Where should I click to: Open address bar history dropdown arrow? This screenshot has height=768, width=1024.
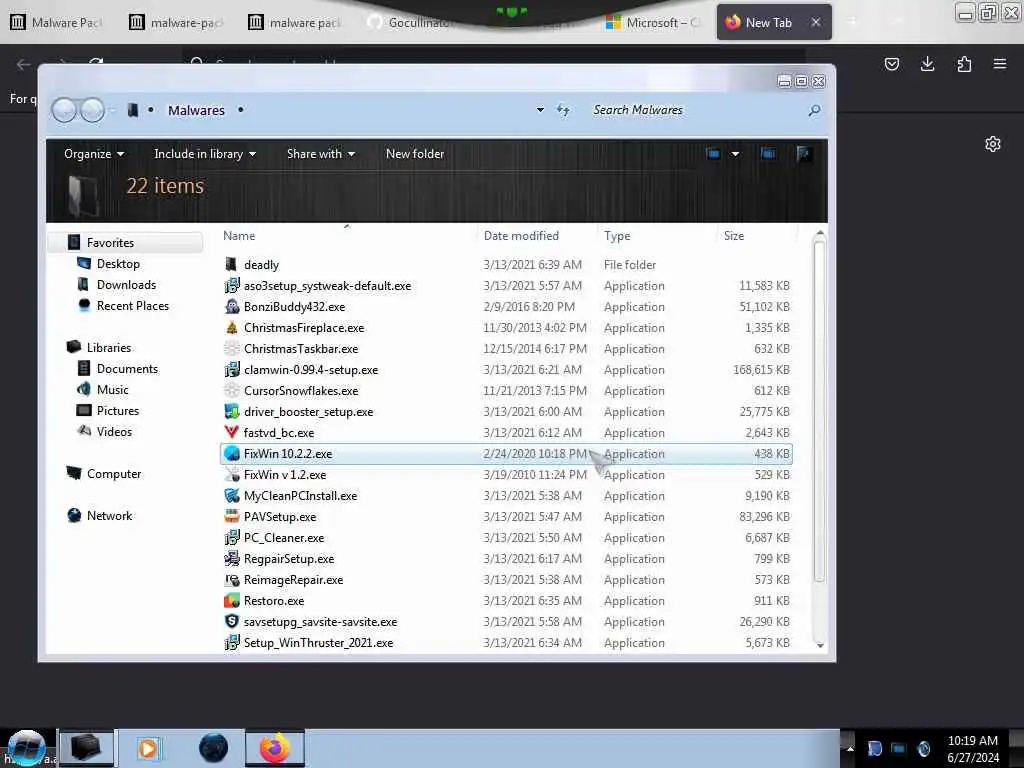(540, 110)
